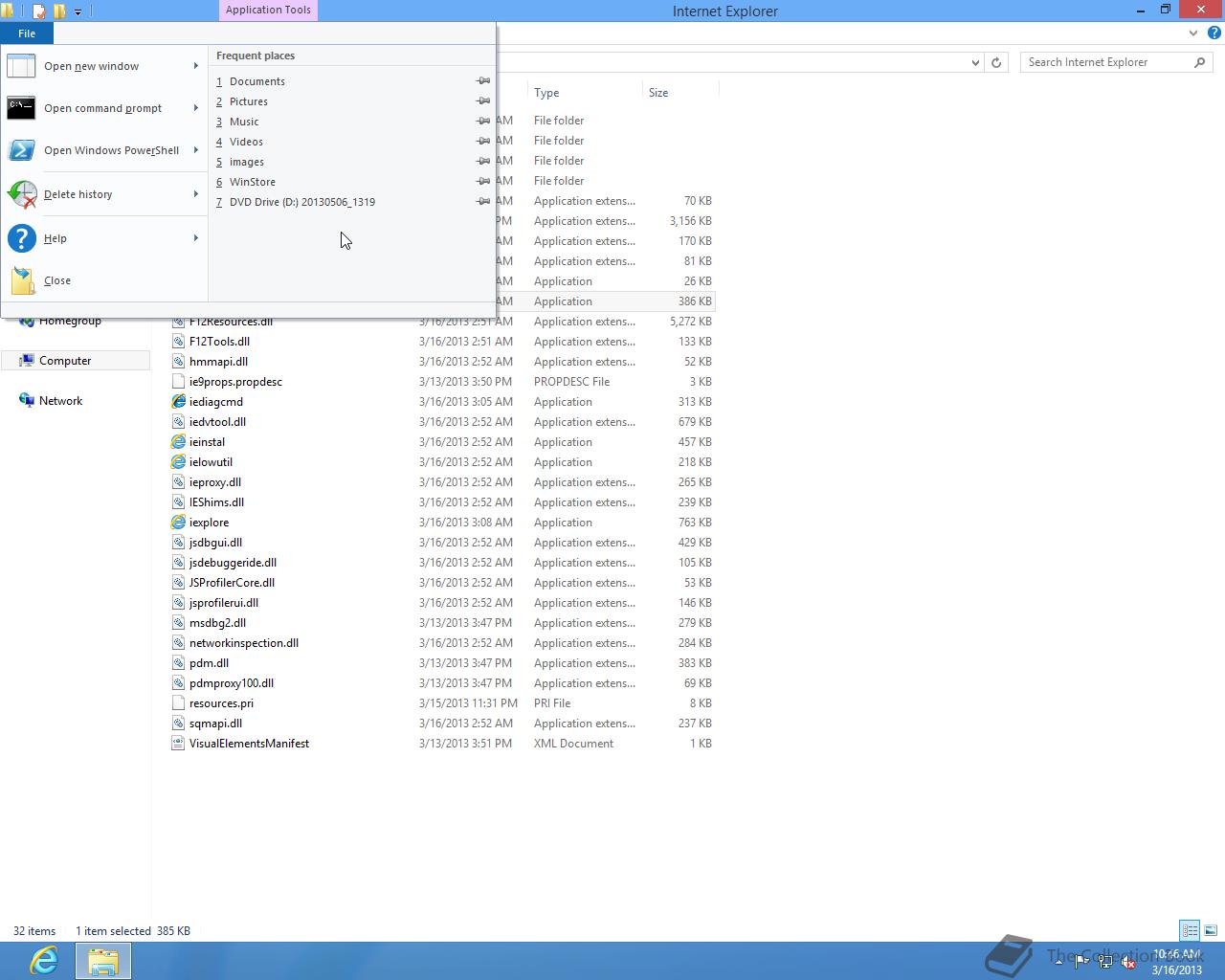Click the PowerShell icon
The image size is (1225, 980).
coord(21,150)
